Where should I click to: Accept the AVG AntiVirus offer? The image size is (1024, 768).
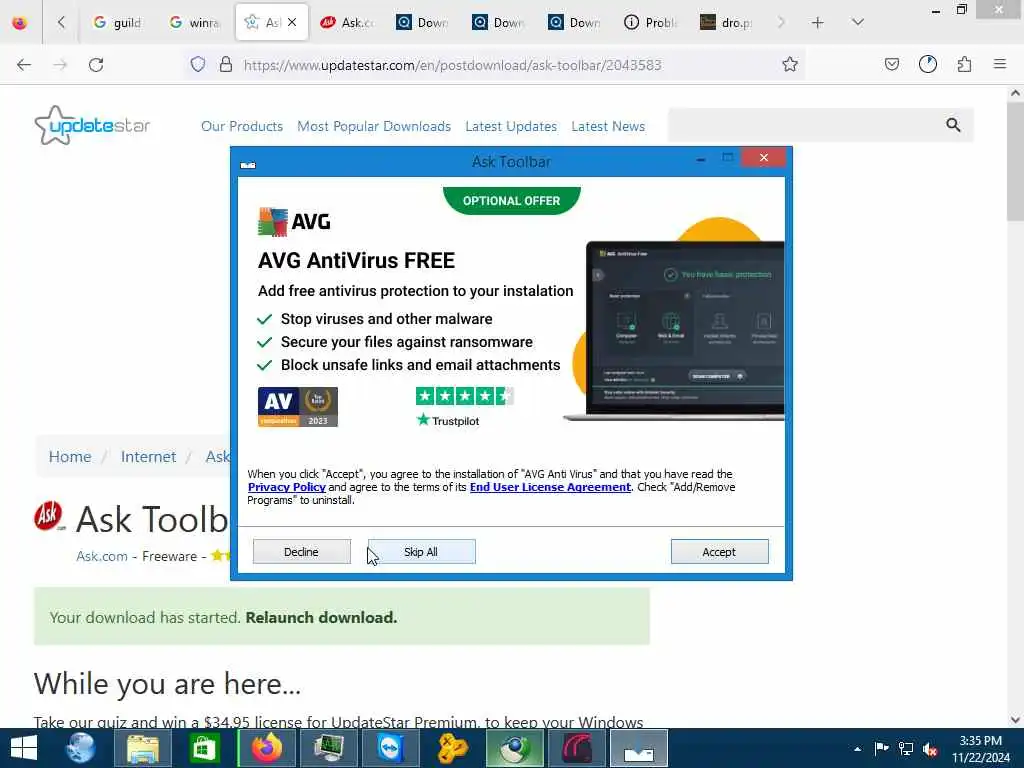(719, 552)
